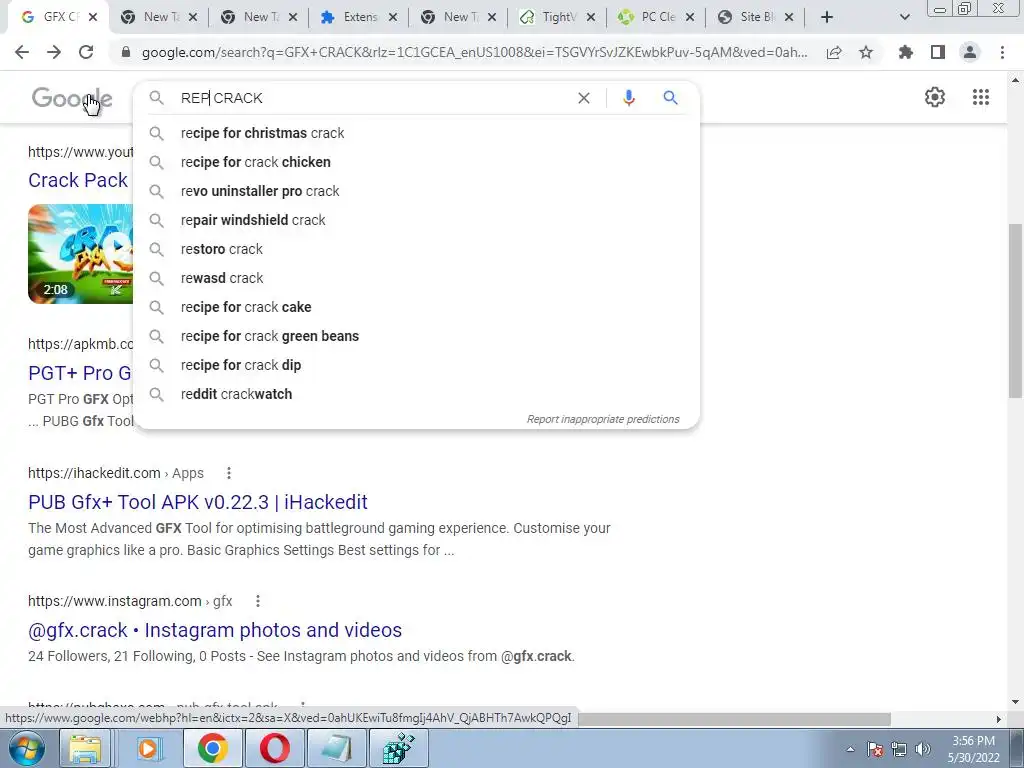
Task: Close the Extensions tab
Action: 392,18
